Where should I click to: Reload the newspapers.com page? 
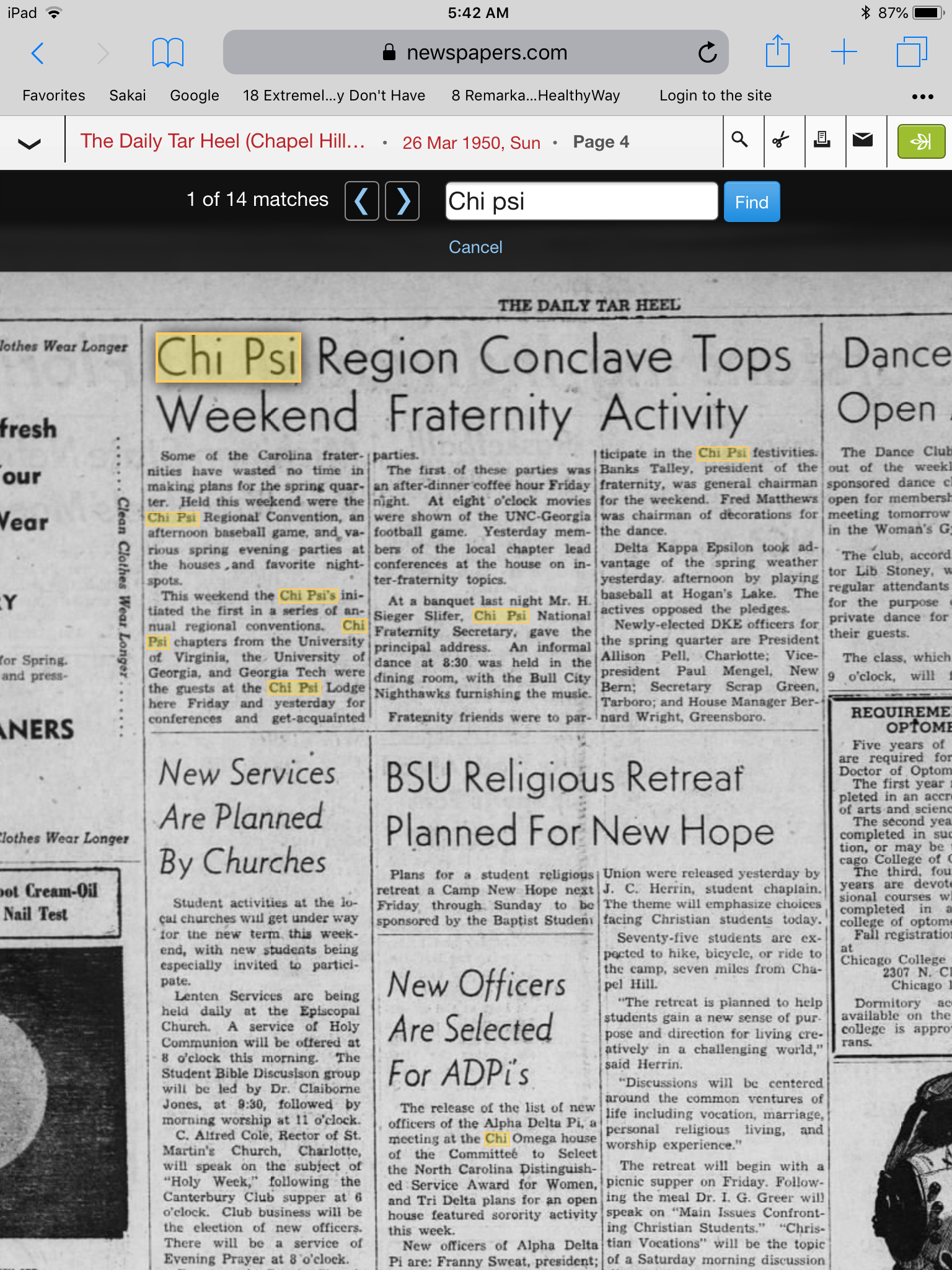tap(707, 53)
